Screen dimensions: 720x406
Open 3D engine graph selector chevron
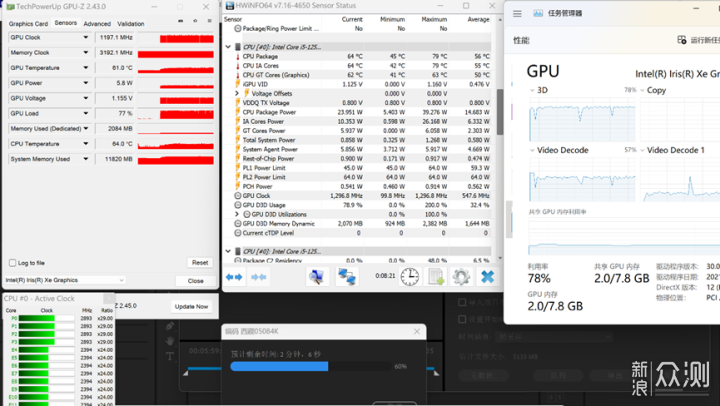click(532, 90)
